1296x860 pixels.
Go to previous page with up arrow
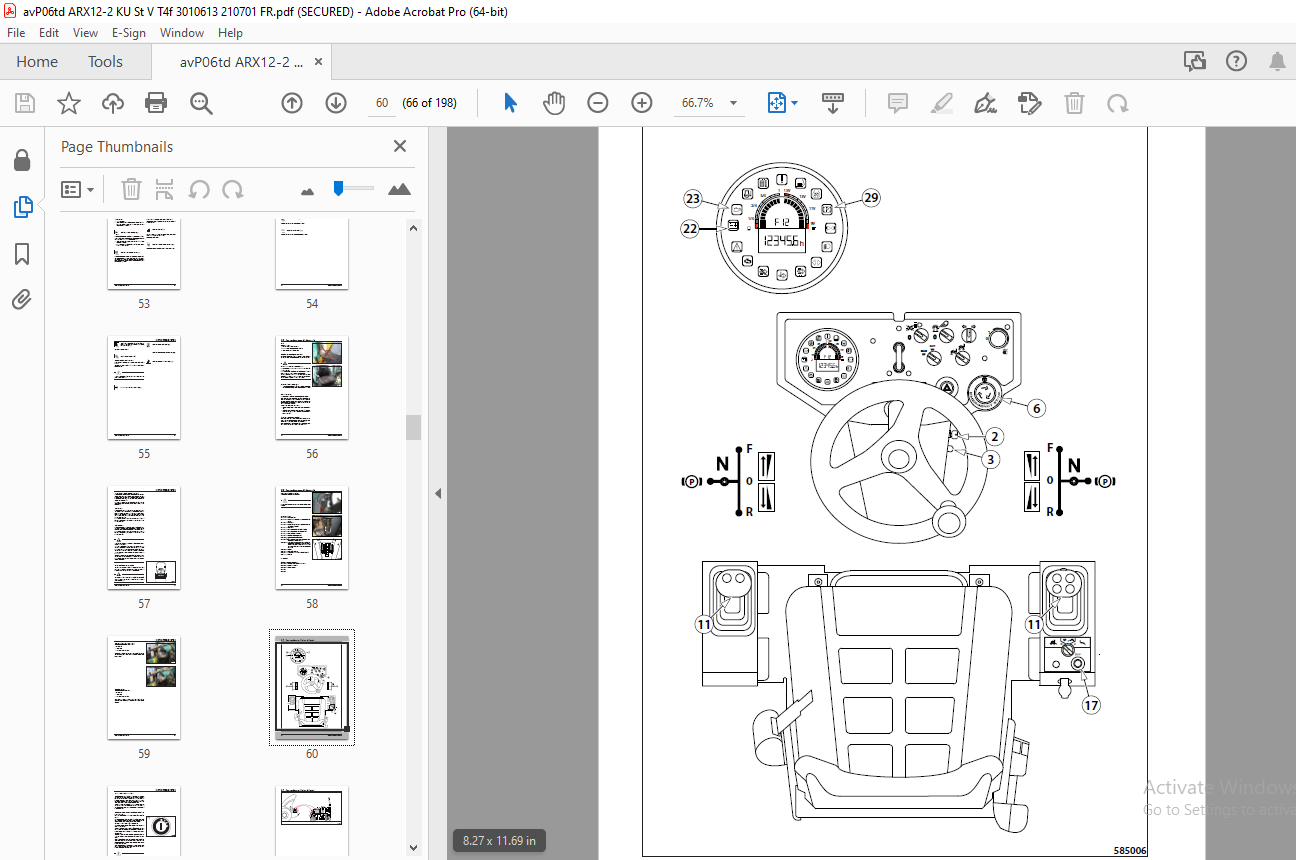(291, 103)
